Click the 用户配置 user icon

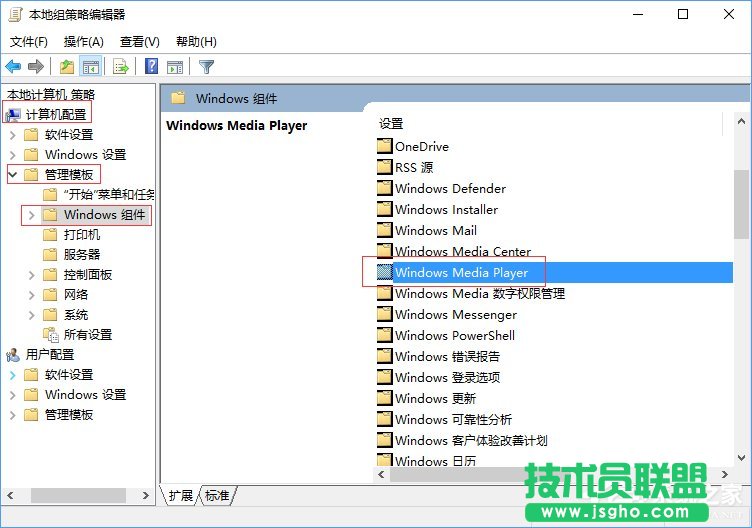pos(13,355)
